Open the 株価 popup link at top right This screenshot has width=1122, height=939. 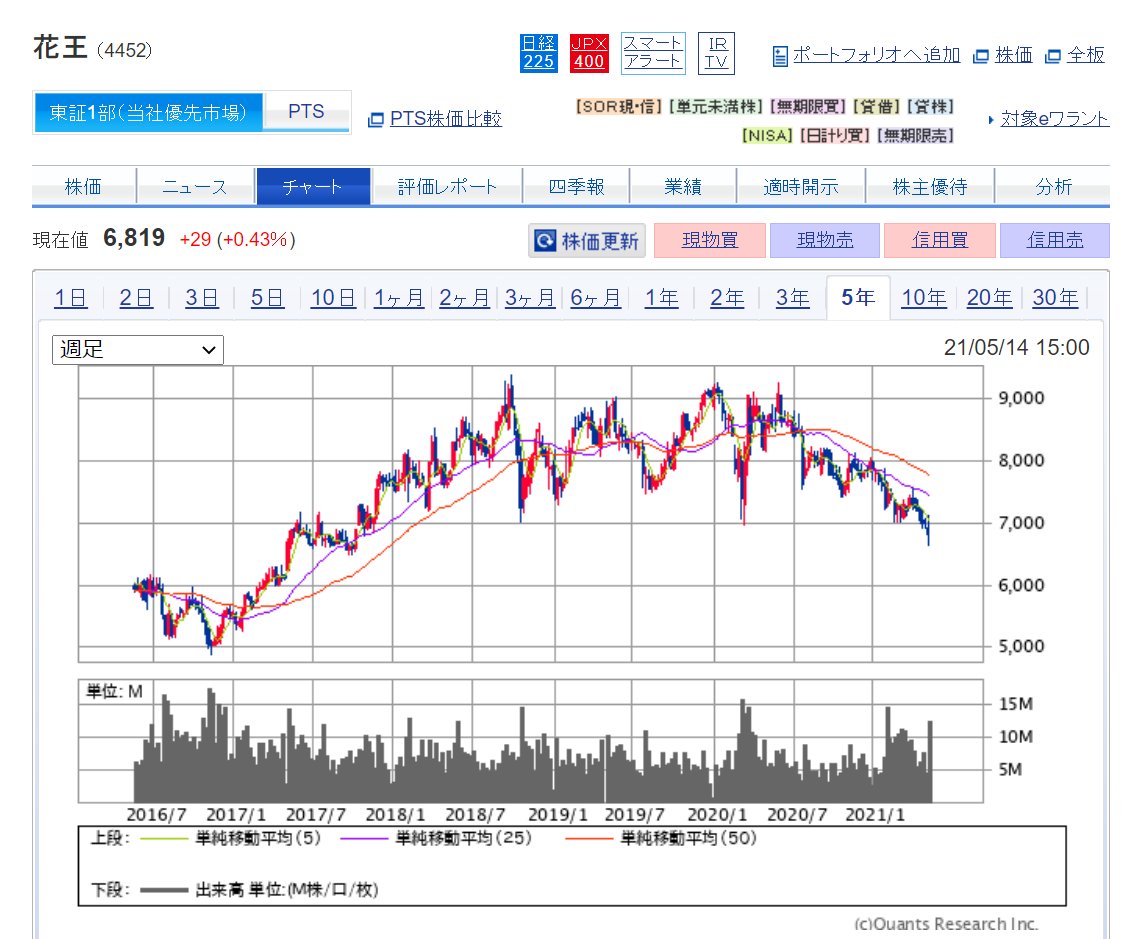click(1013, 55)
